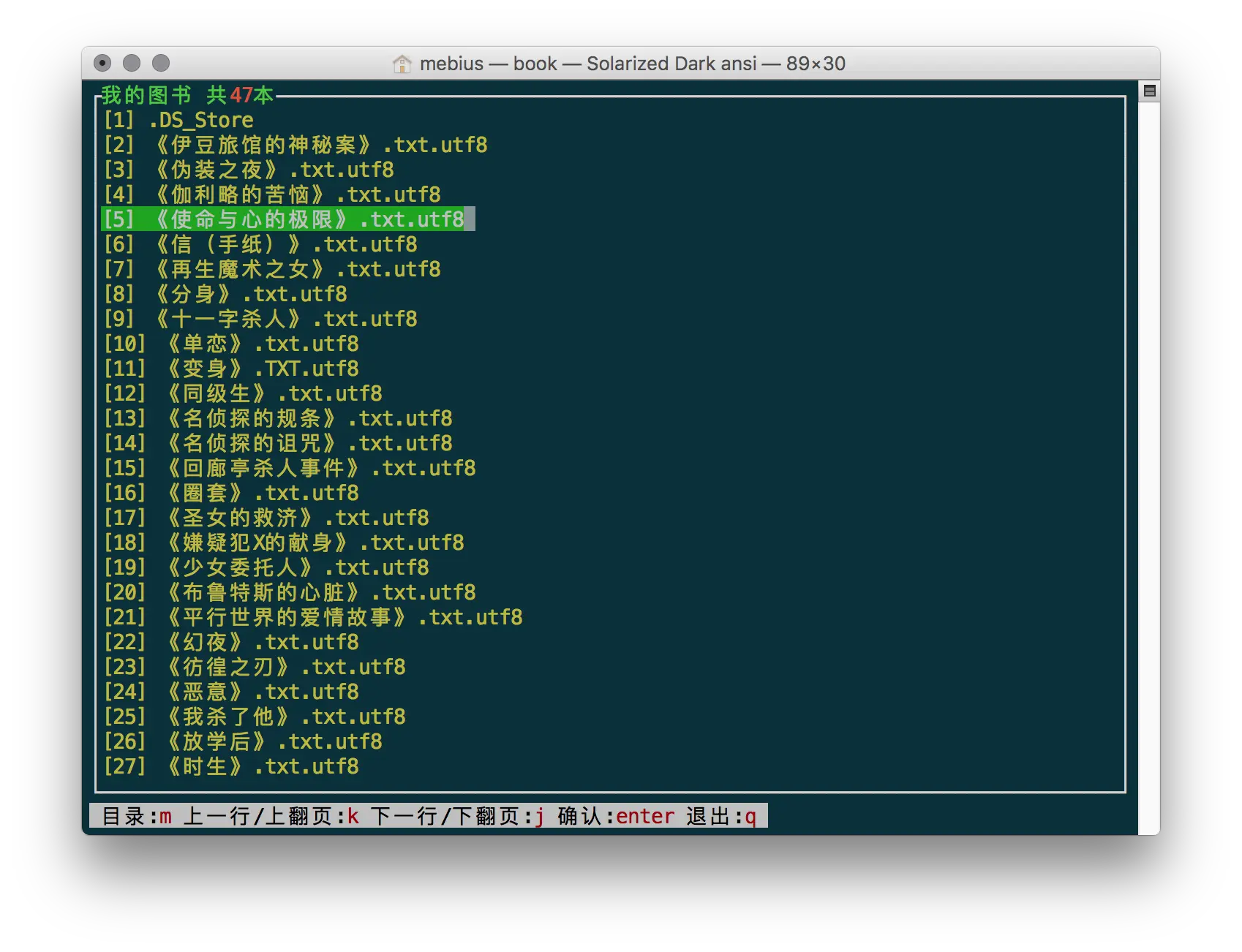The height and width of the screenshot is (952, 1242).
Task: Select '《幻夜》.txt.utf8' row
Action: pos(231,642)
